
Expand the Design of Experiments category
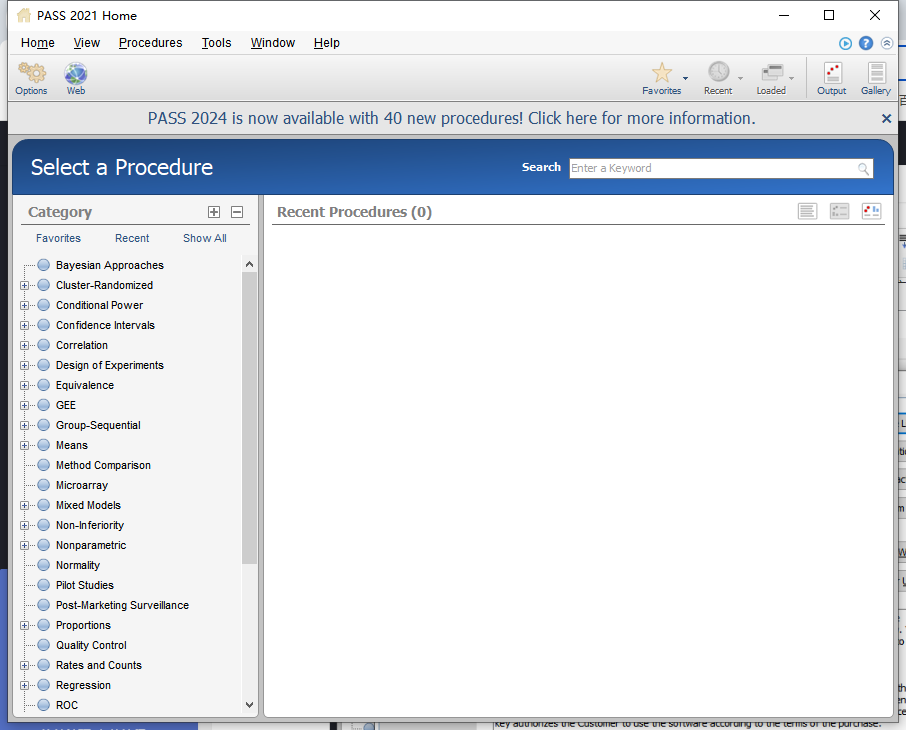tap(24, 365)
